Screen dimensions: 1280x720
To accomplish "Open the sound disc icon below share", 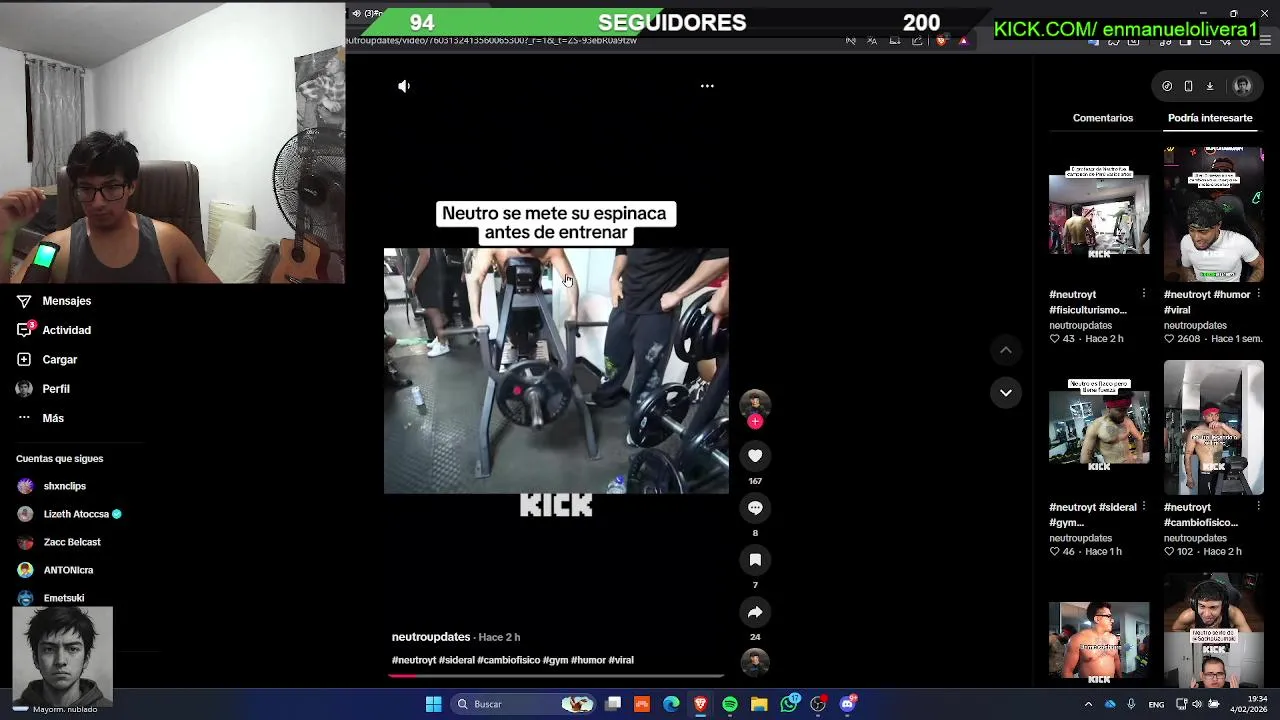I will [755, 662].
